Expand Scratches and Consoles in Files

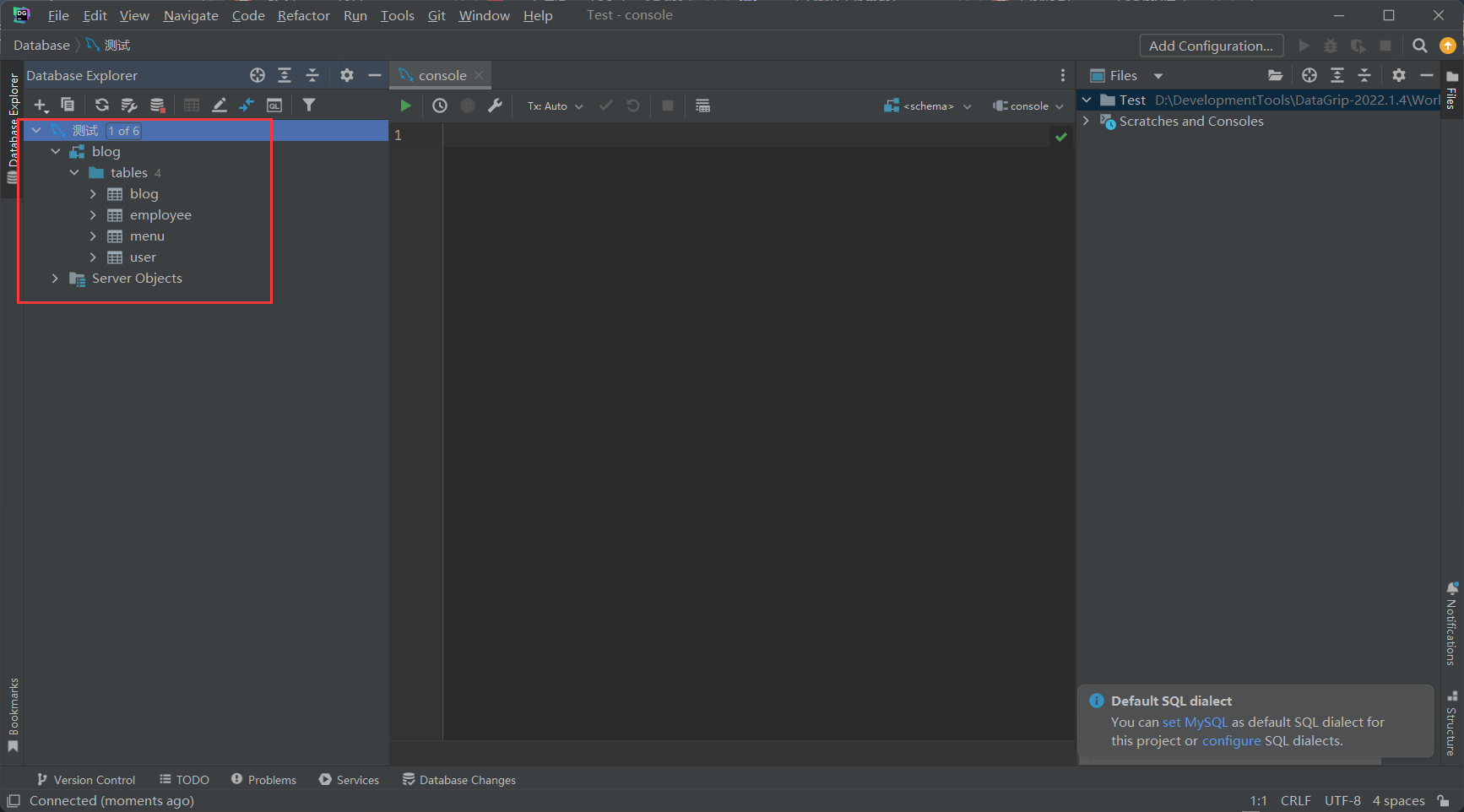point(1087,122)
